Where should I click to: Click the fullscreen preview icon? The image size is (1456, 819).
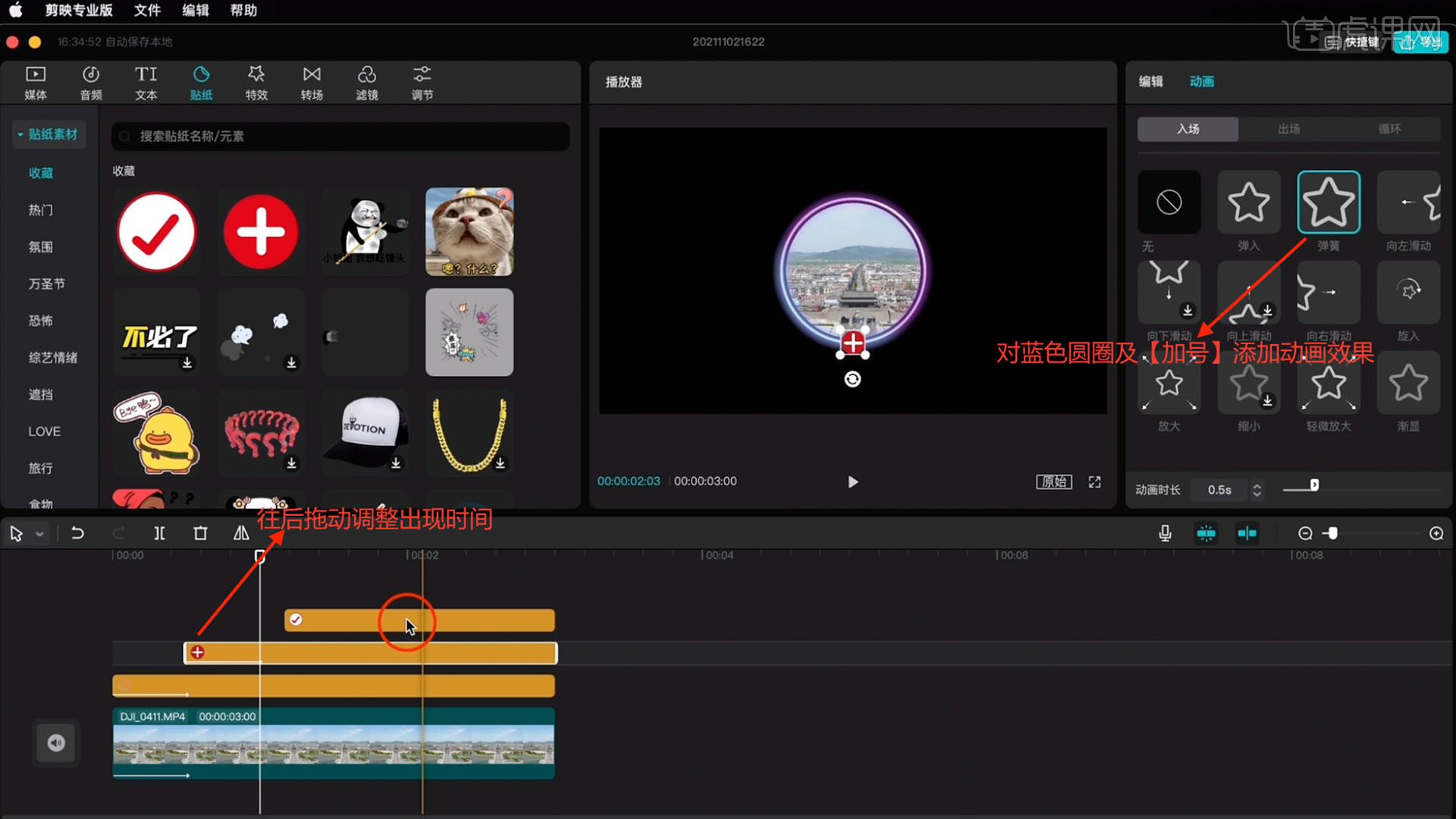tap(1094, 482)
